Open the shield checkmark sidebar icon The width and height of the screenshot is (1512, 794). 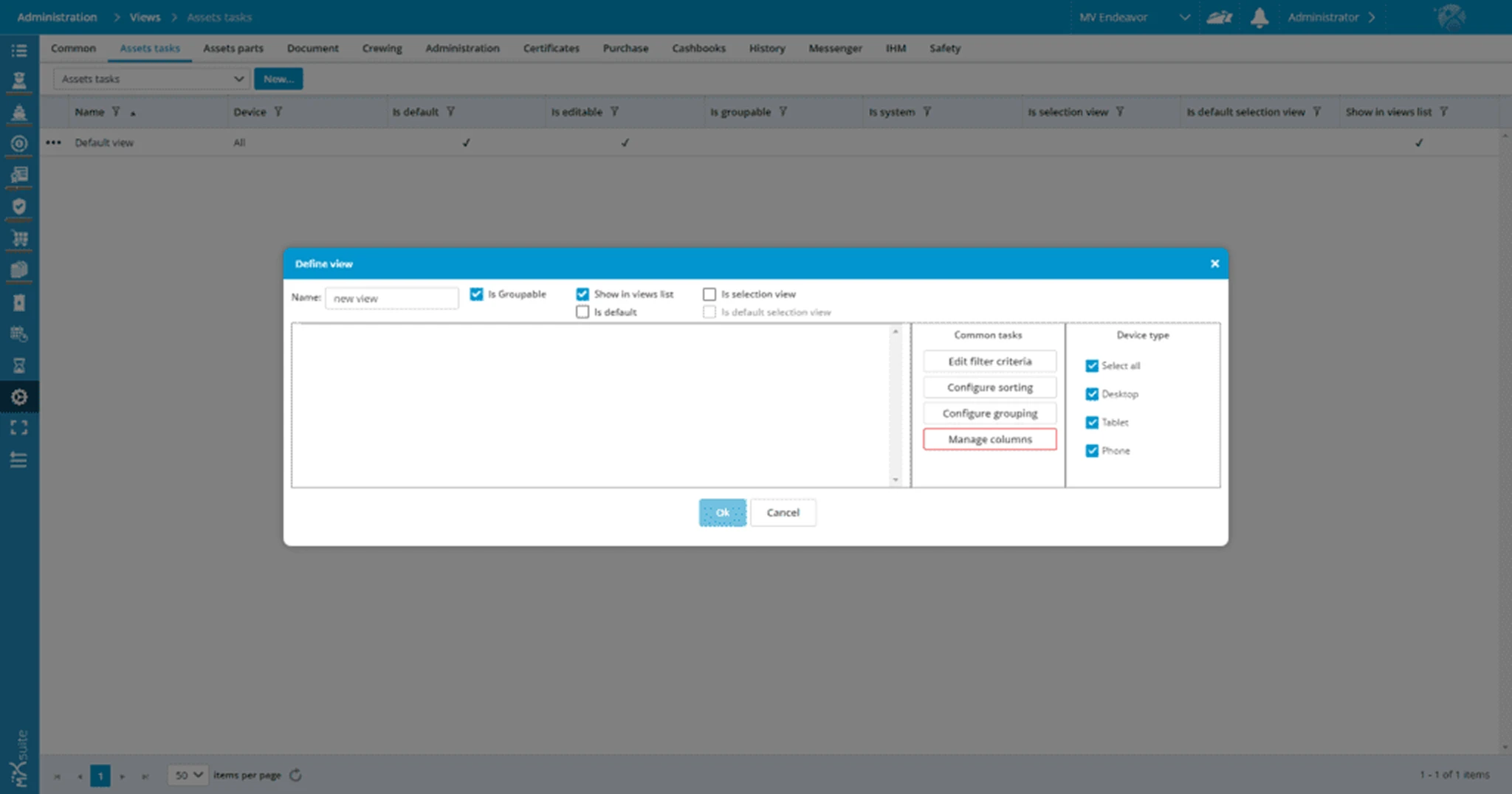point(19,207)
